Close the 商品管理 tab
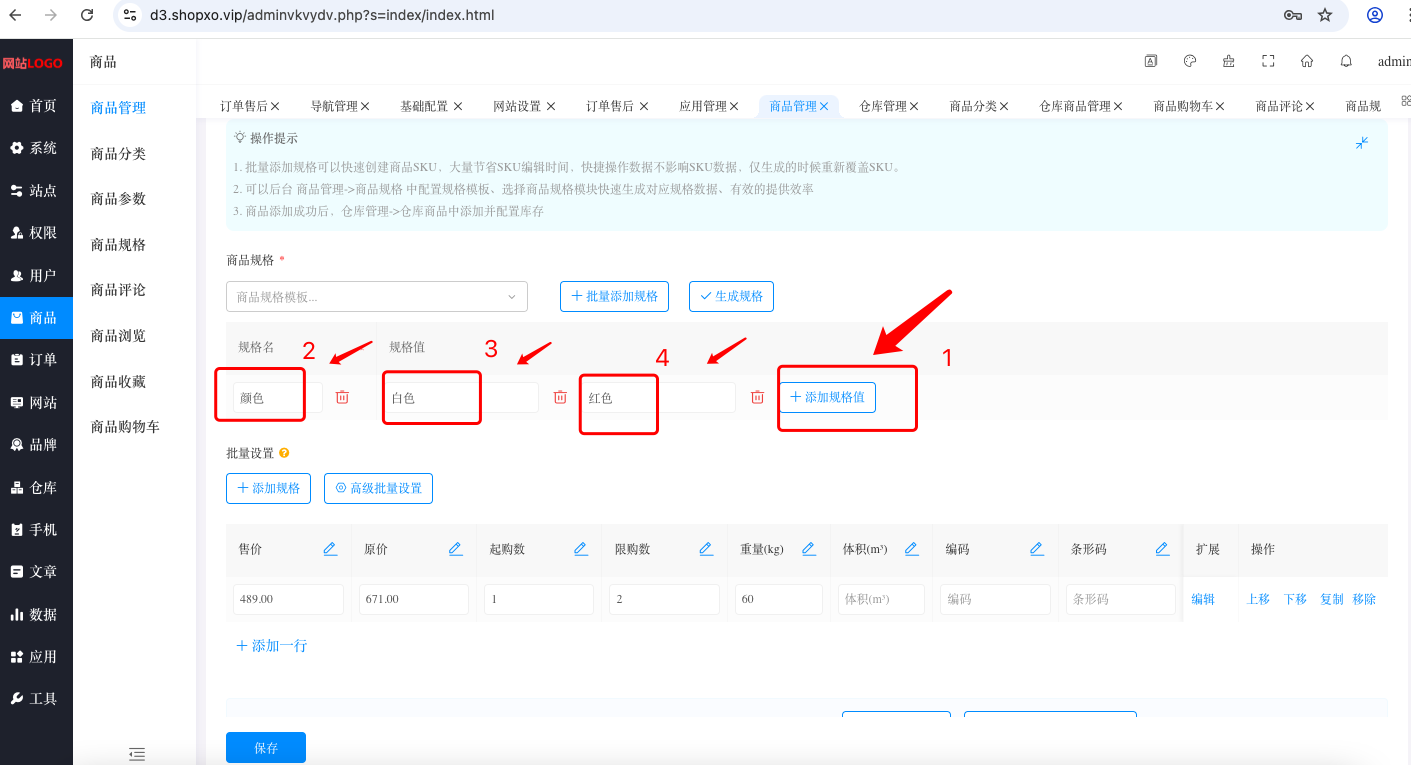1411x765 pixels. [824, 106]
